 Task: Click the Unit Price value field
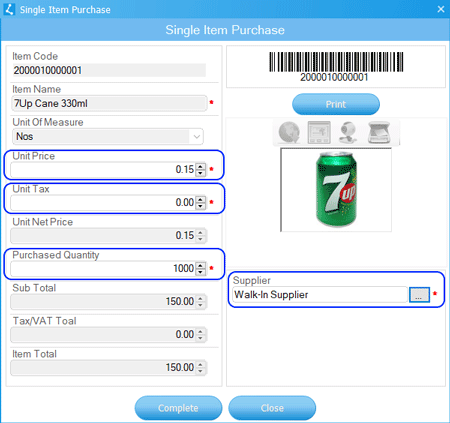coord(103,169)
